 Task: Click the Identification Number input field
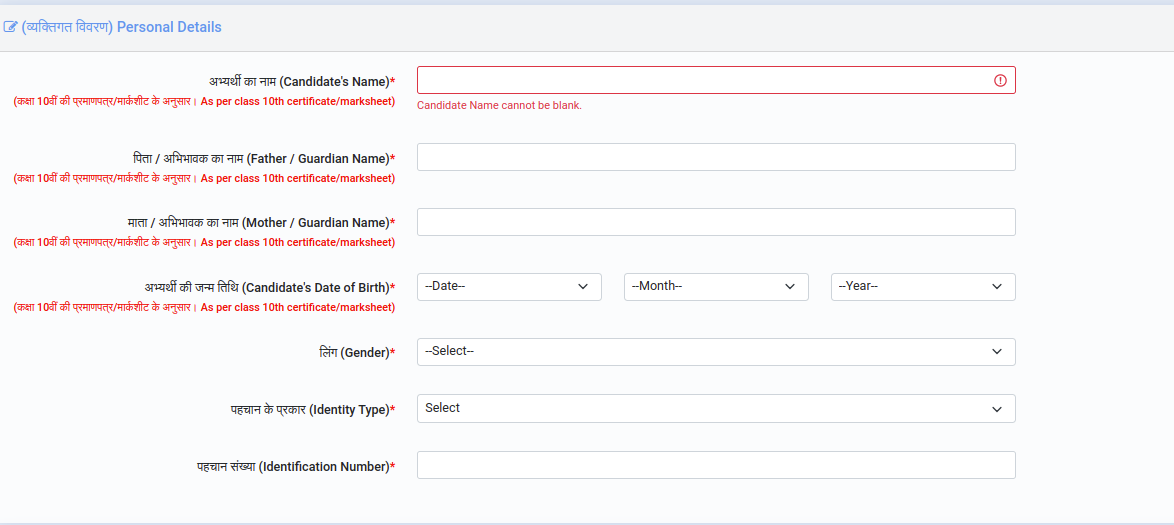click(x=716, y=465)
